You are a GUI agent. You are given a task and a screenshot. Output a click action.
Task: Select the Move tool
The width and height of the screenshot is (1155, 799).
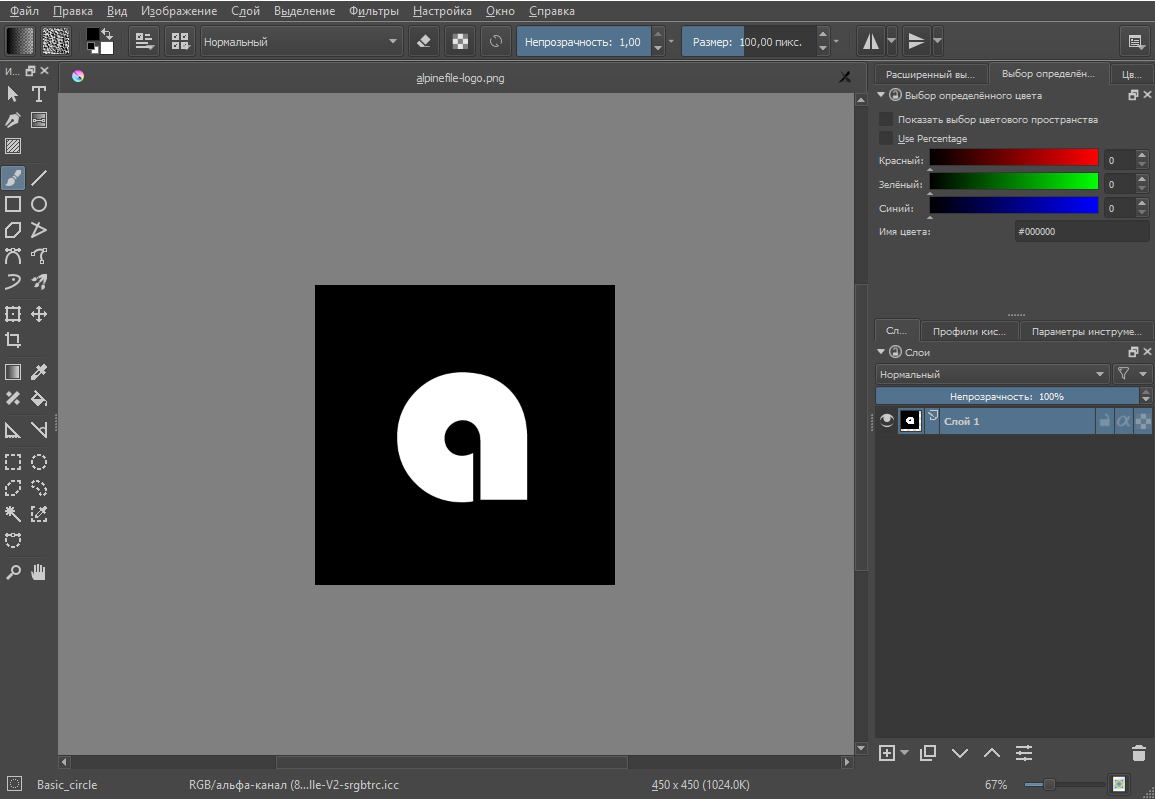coord(39,314)
